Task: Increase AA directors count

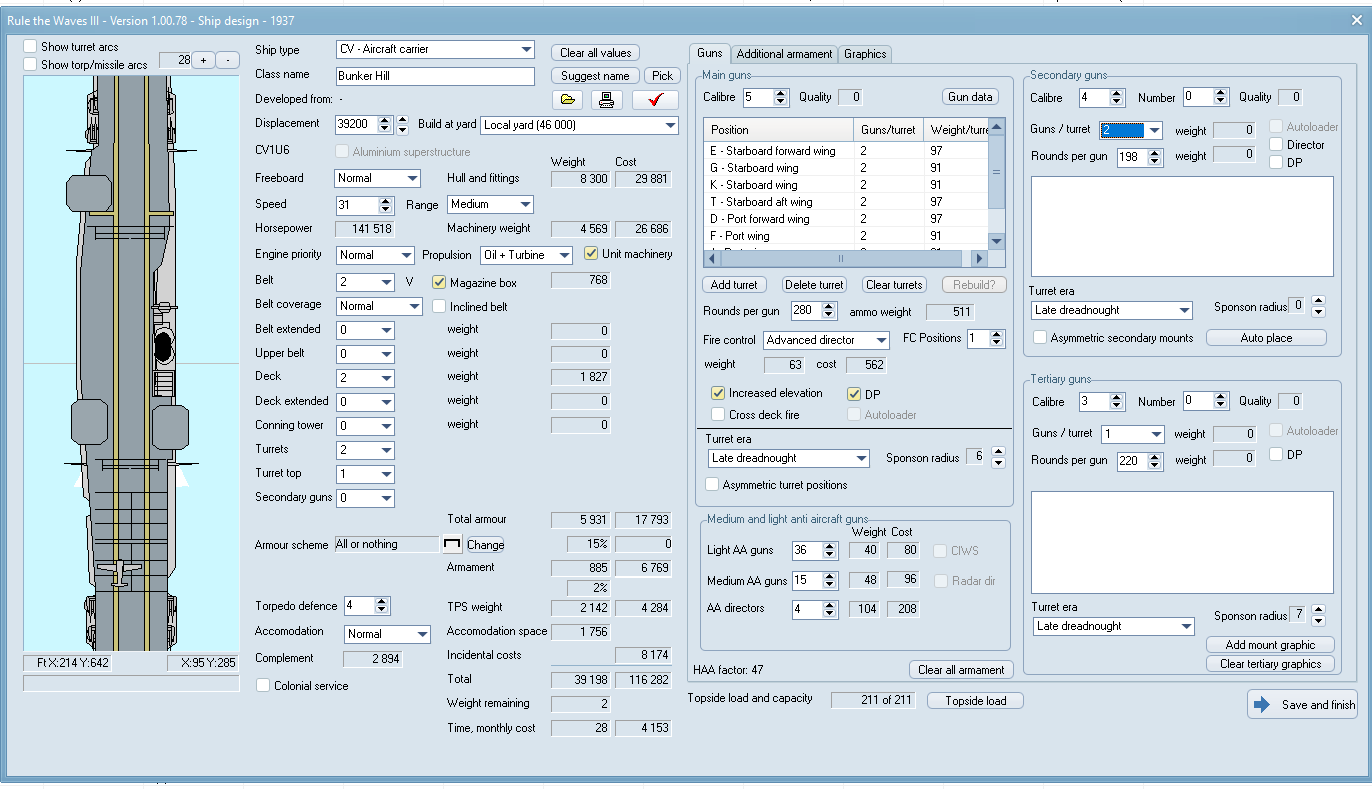Action: [829, 604]
